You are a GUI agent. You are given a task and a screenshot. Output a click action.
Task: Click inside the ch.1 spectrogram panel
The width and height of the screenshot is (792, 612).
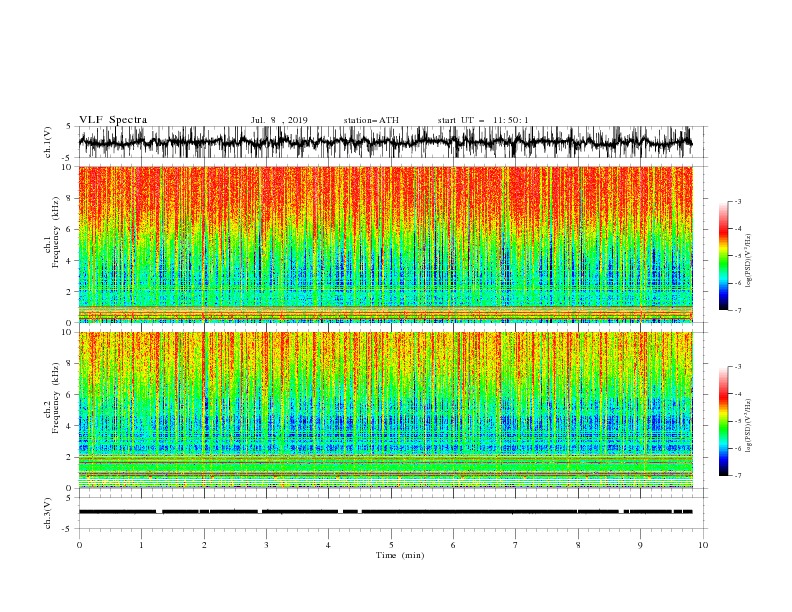(x=385, y=244)
